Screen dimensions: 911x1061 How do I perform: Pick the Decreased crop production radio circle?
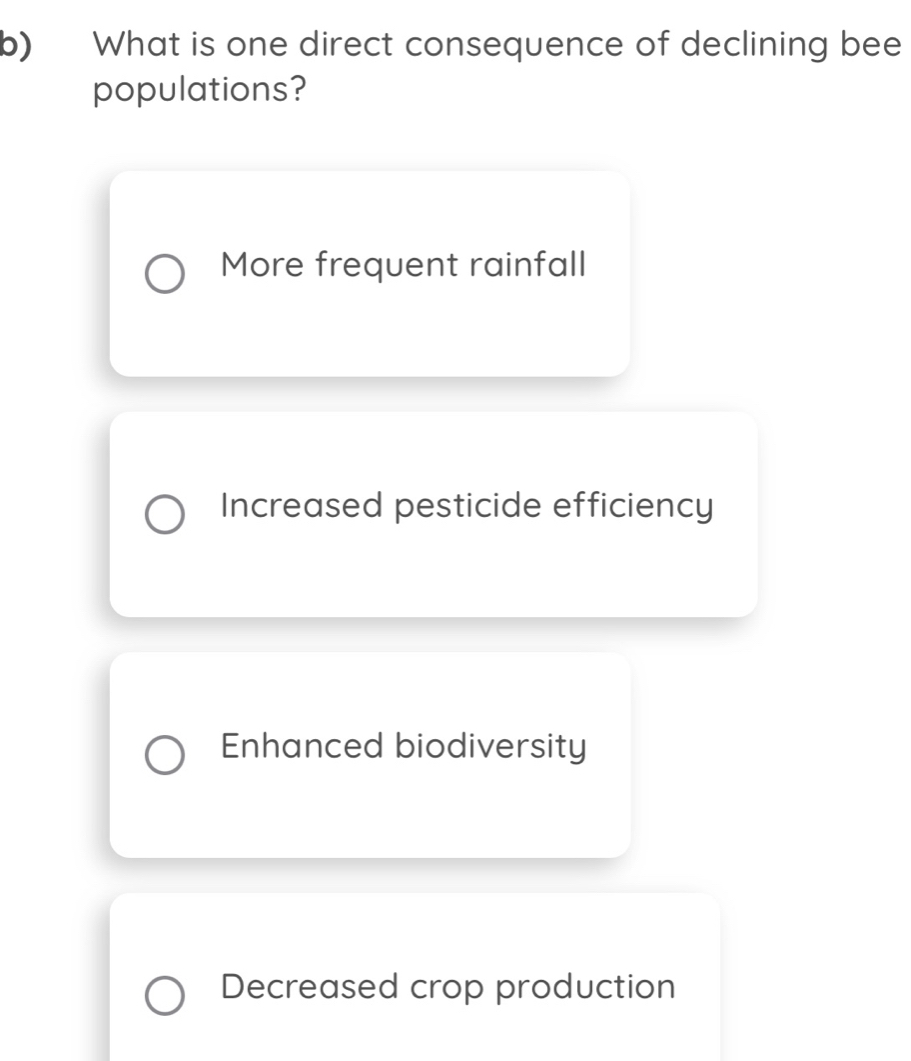pos(164,997)
